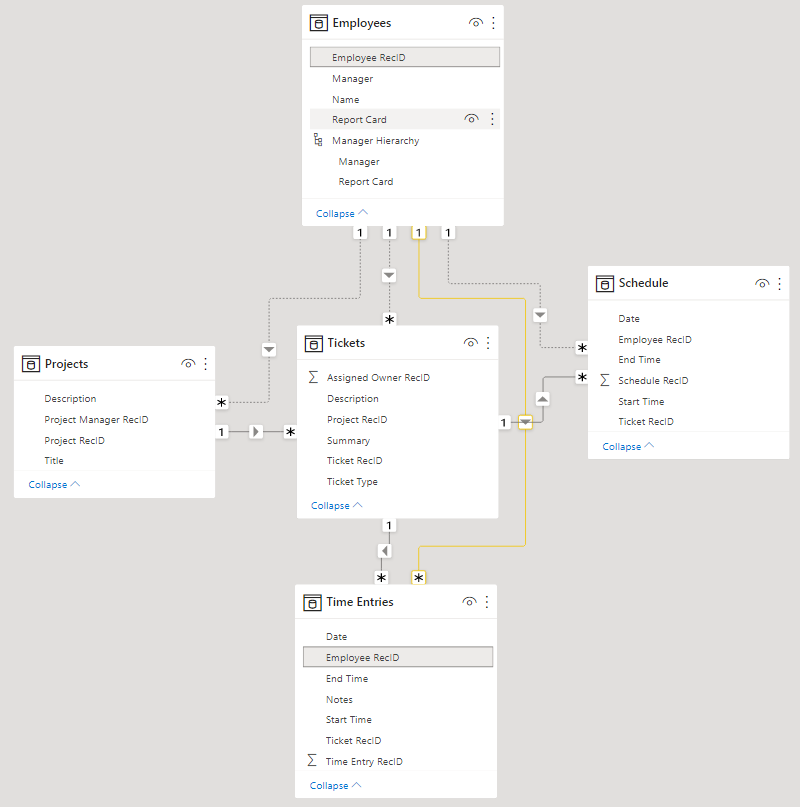Image resolution: width=800 pixels, height=807 pixels.
Task: Select Project Manager RecID field
Action: coord(96,419)
